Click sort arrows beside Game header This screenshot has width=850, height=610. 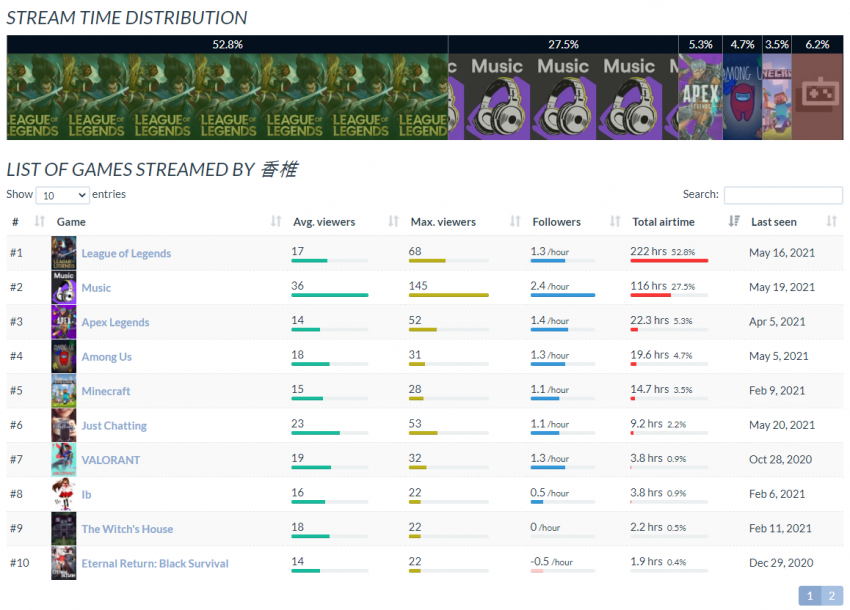click(276, 221)
